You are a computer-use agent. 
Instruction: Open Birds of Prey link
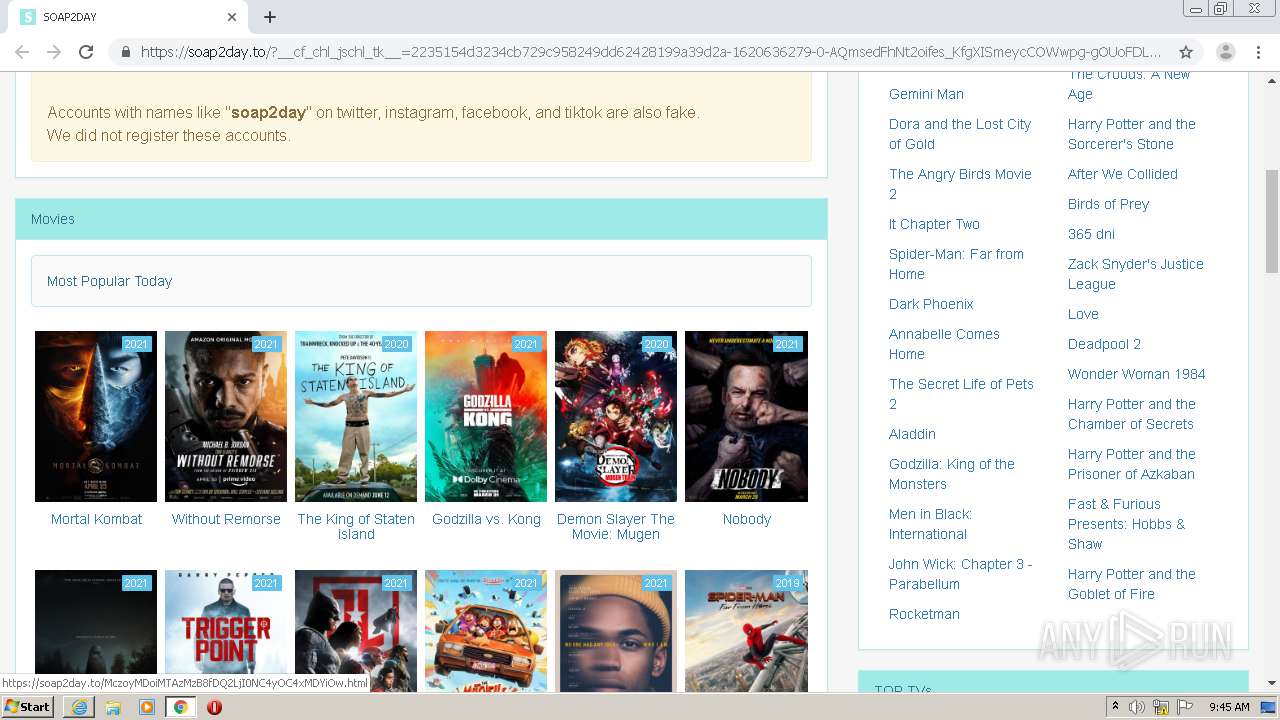pyautogui.click(x=1108, y=204)
